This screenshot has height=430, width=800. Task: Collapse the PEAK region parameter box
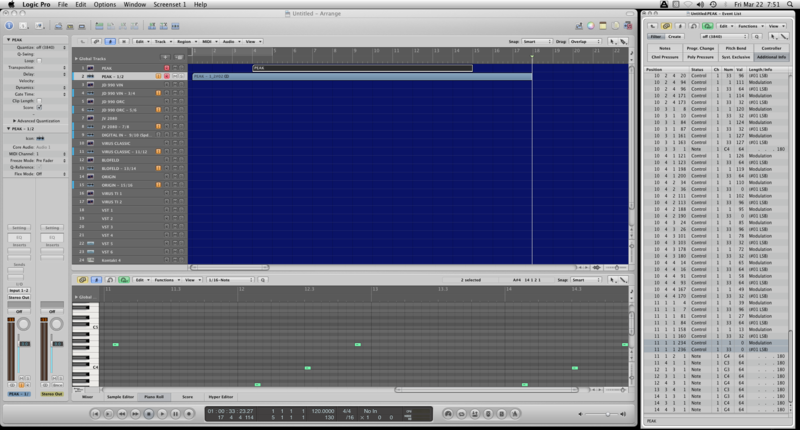[x=8, y=39]
